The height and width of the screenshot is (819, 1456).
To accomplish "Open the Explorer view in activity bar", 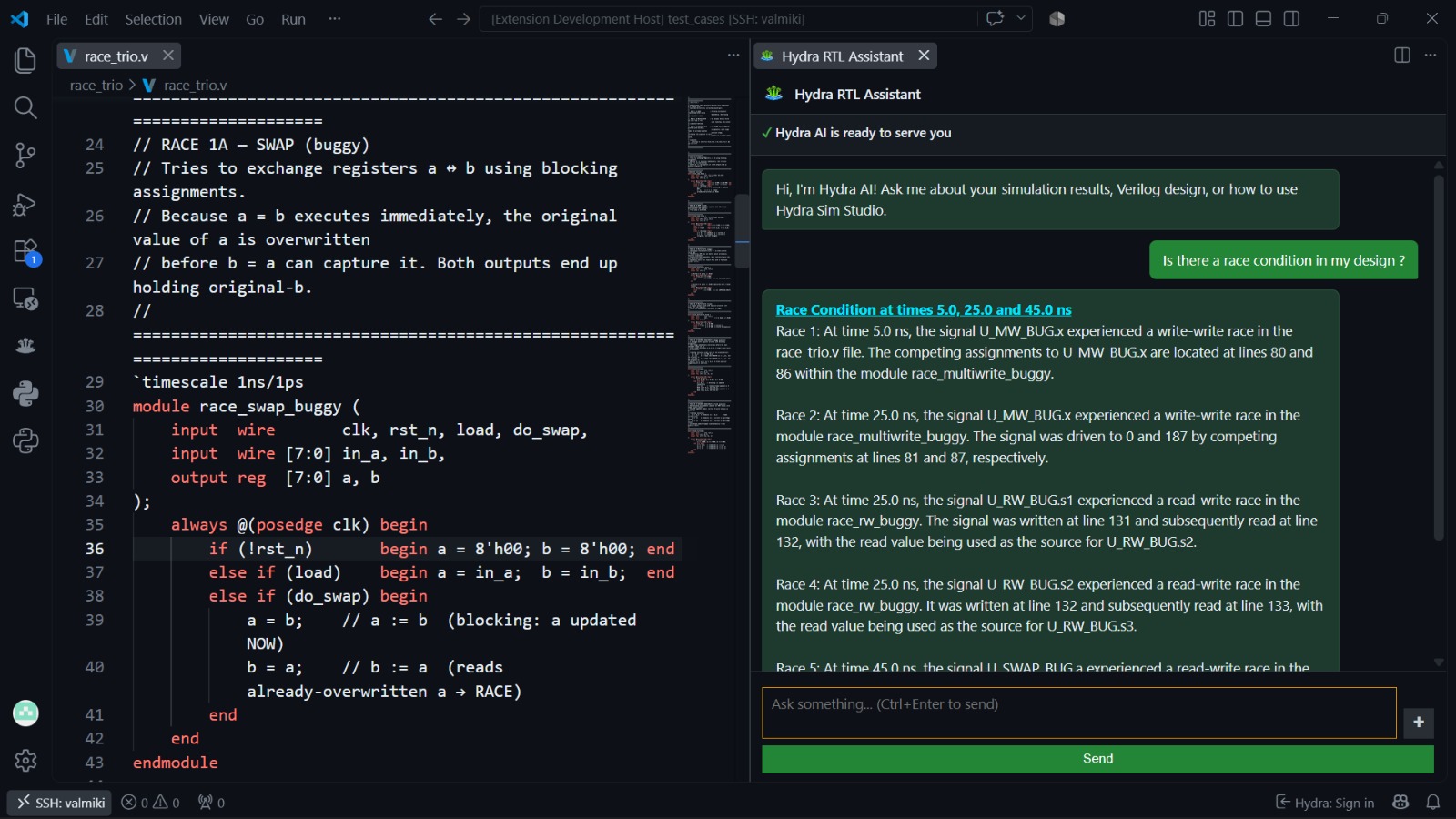I will point(25,60).
